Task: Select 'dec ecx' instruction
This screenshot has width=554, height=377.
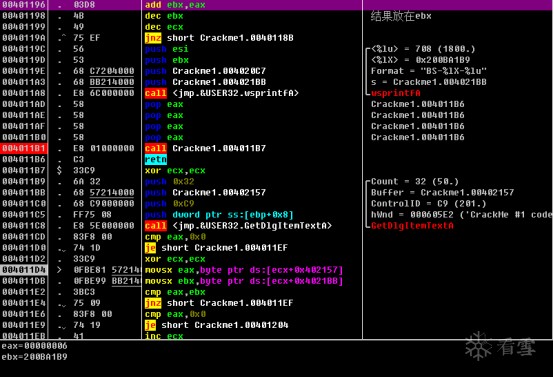Action: 164,27
